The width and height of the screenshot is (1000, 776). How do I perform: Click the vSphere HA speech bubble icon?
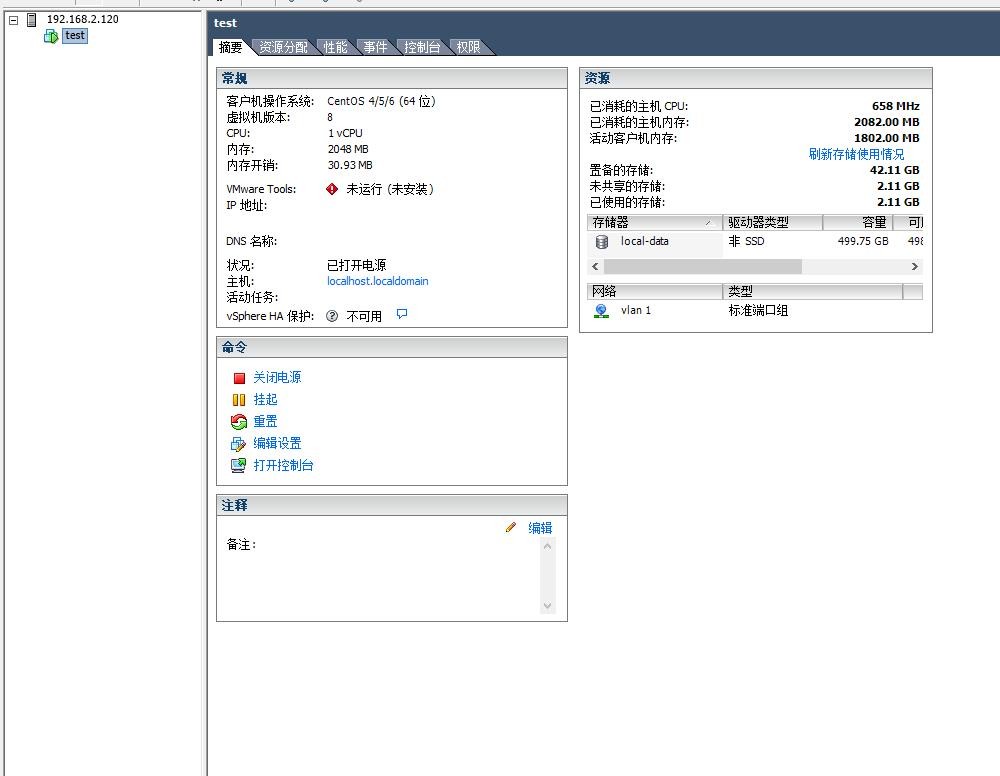click(x=402, y=315)
